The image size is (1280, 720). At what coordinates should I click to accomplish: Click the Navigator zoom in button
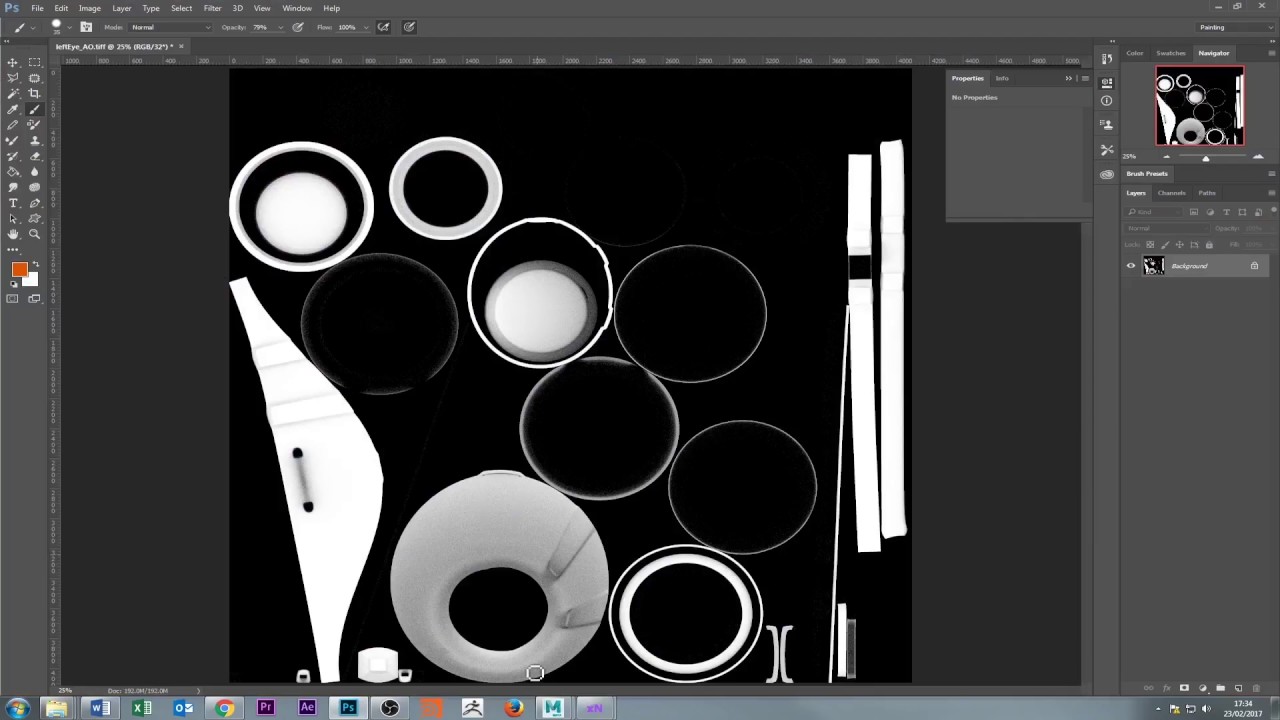pos(1258,157)
